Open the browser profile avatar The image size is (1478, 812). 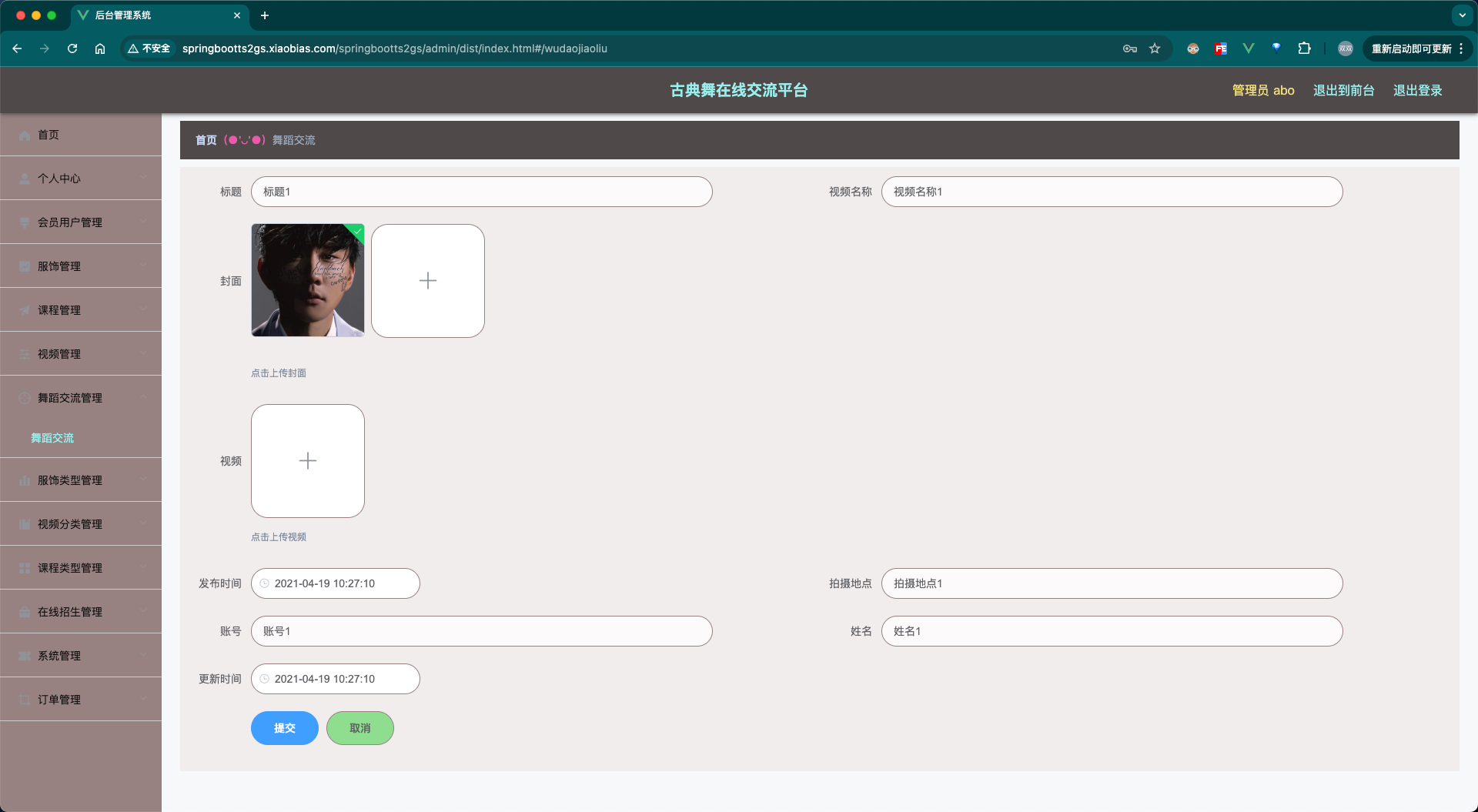tap(1346, 48)
